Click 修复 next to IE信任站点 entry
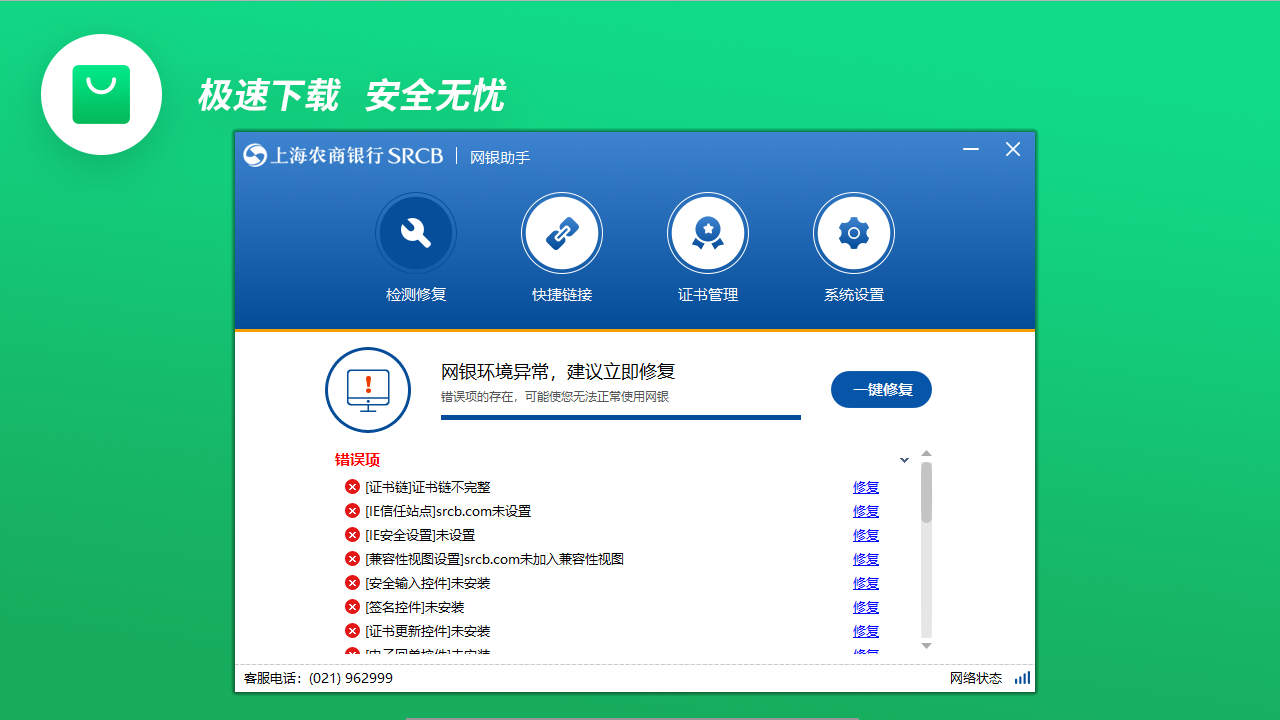 point(865,511)
